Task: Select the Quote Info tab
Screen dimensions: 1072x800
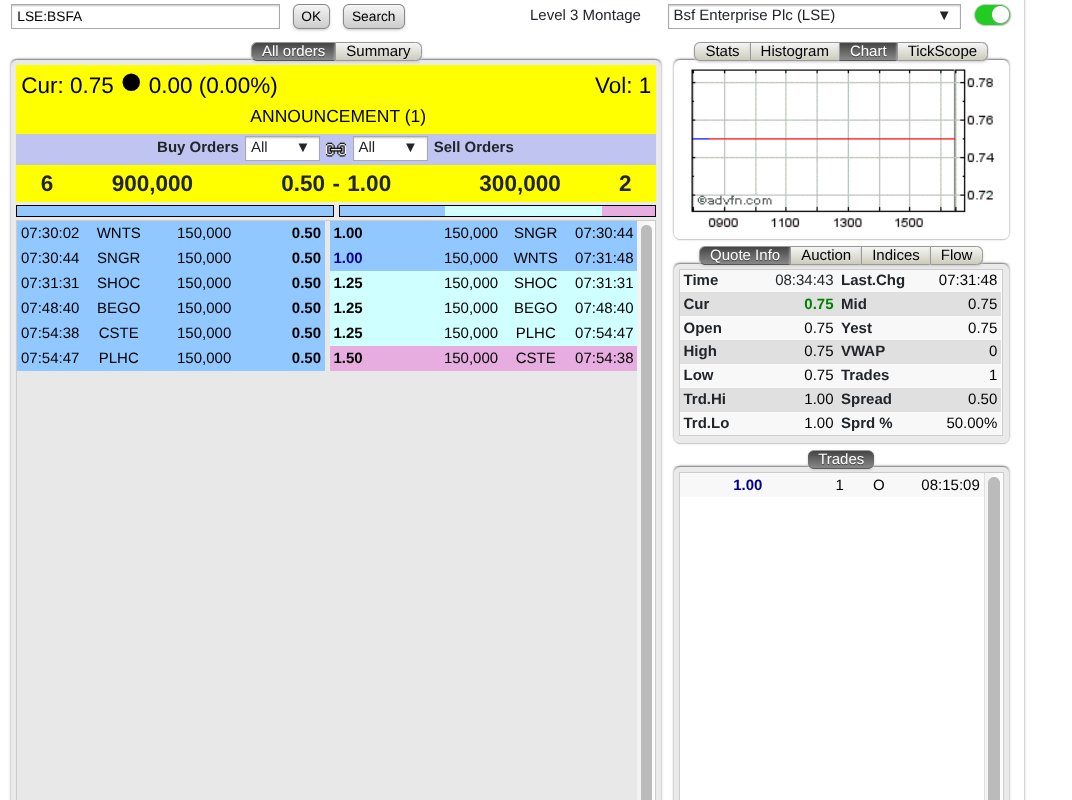Action: pyautogui.click(x=745, y=255)
